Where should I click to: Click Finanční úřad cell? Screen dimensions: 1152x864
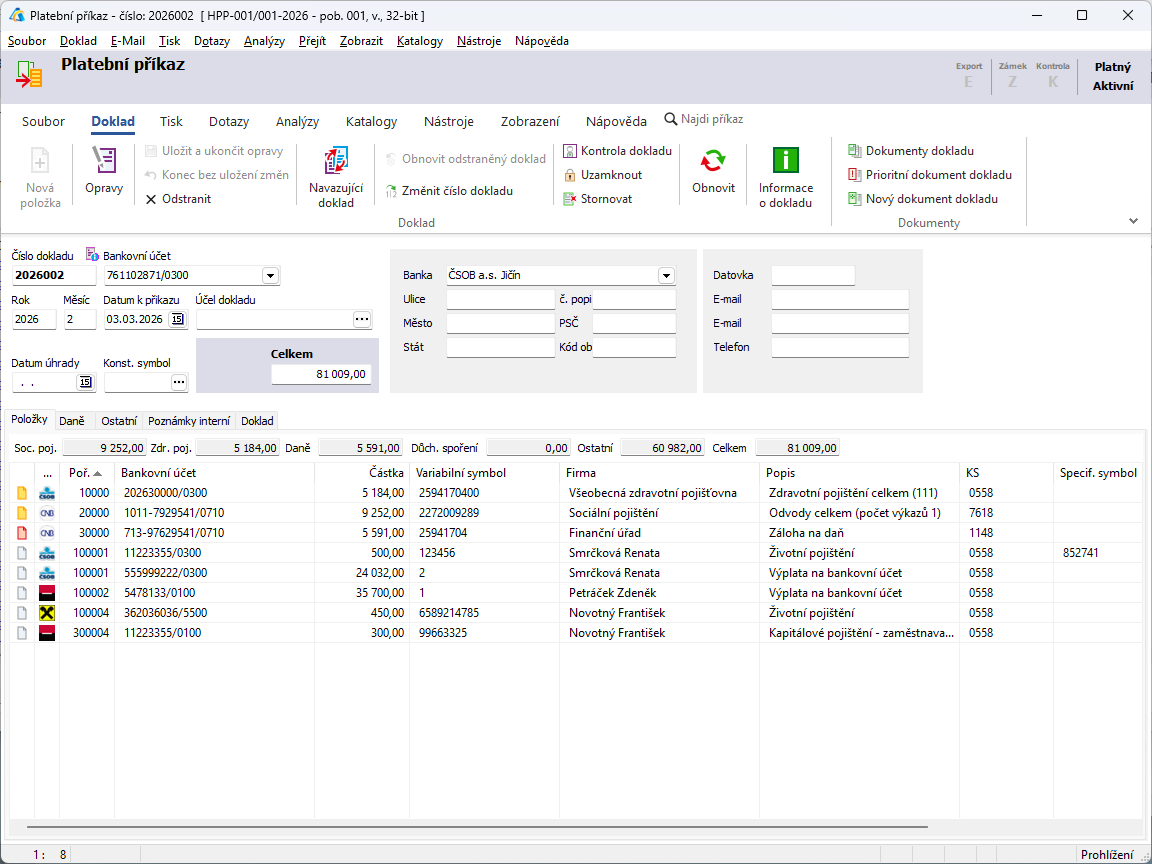pyautogui.click(x=659, y=533)
